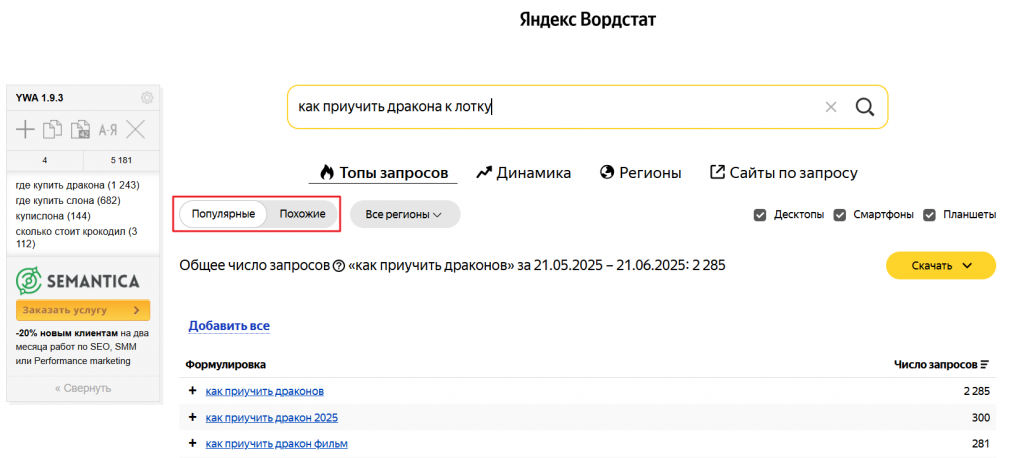1024x458 pixels.
Task: Sort YWA list alphabetically via А-Я
Action: (x=108, y=130)
